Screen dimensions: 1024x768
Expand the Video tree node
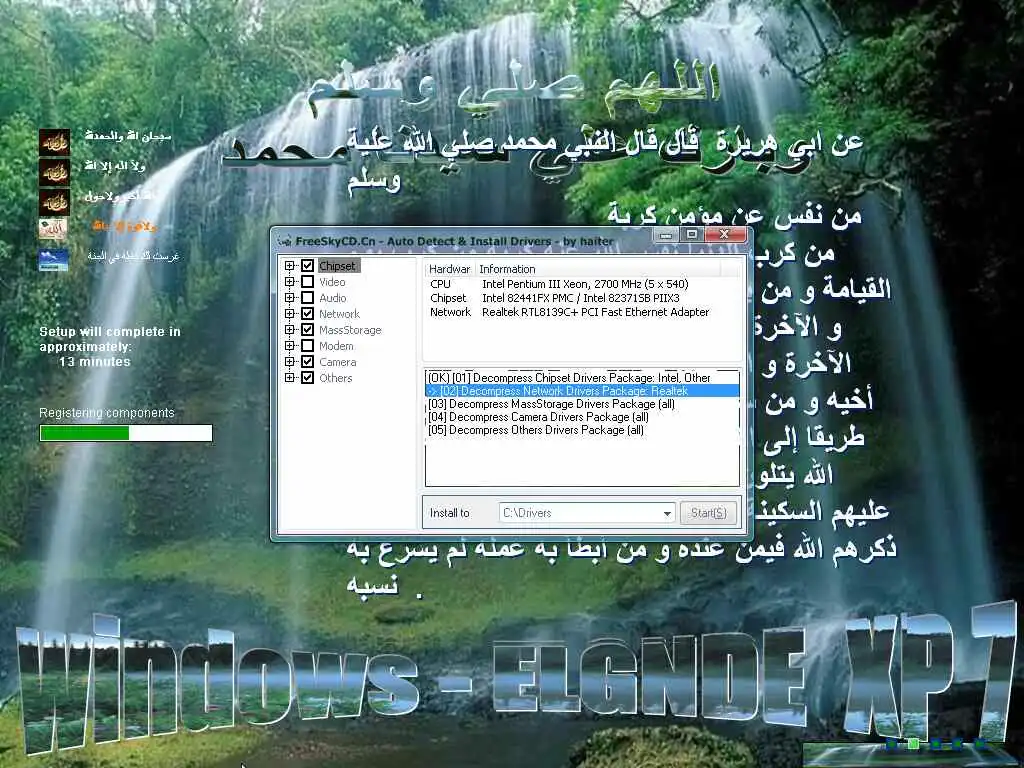click(289, 281)
